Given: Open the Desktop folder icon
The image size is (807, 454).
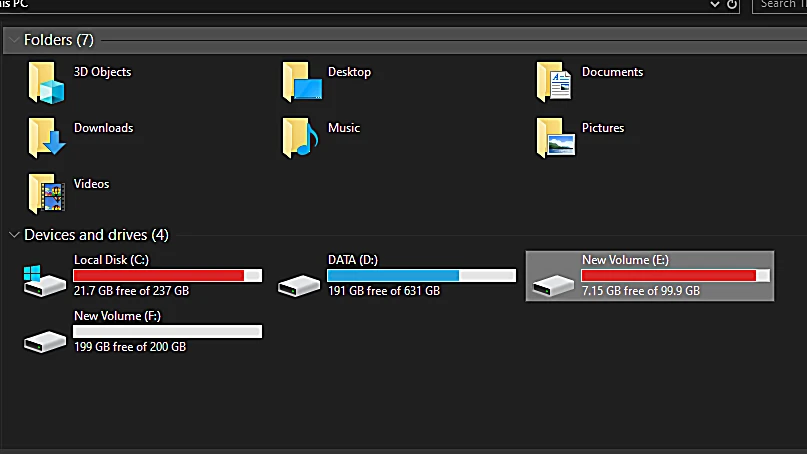Looking at the screenshot, I should [x=301, y=82].
